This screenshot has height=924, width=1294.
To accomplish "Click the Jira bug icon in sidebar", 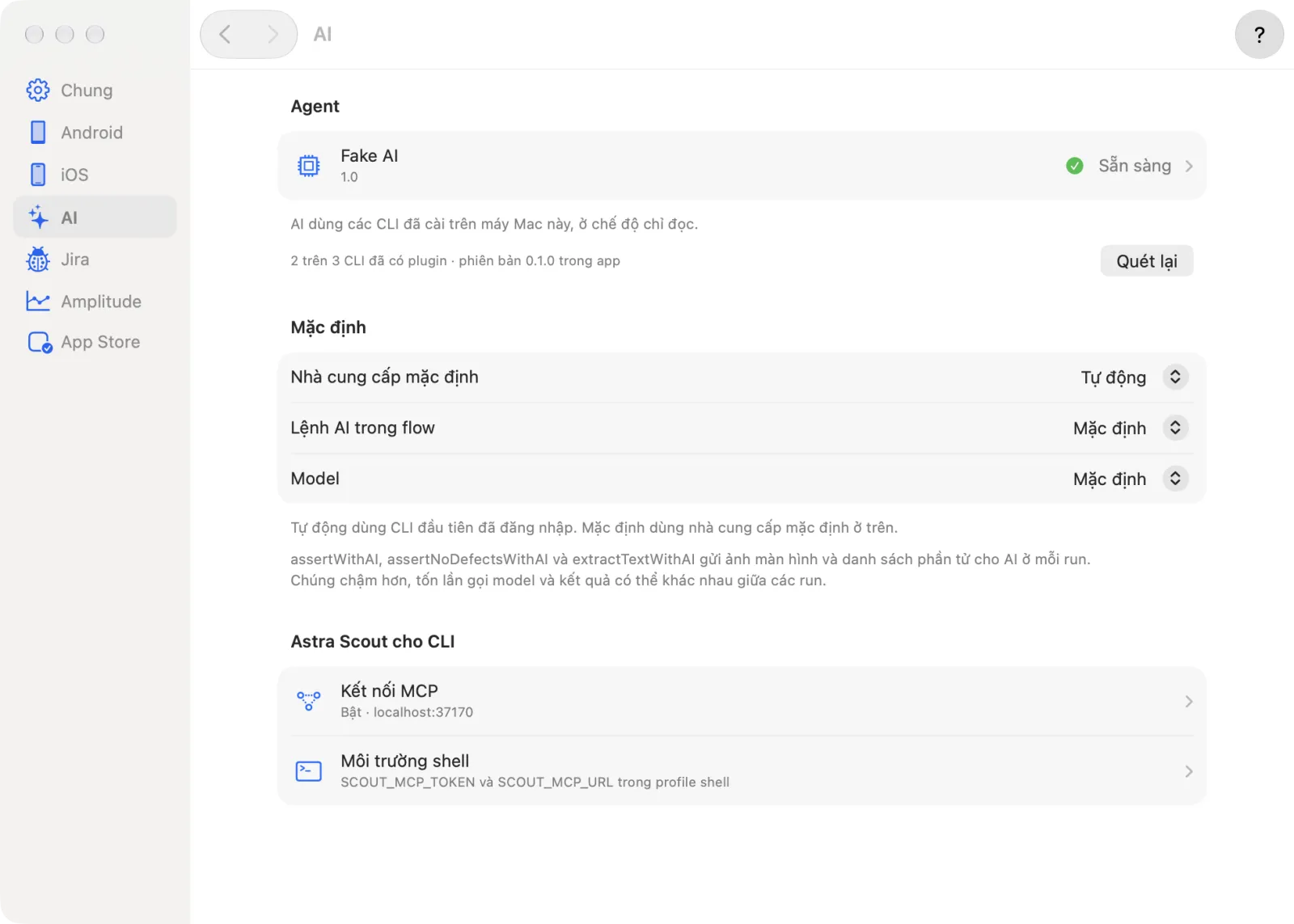I will 38,259.
